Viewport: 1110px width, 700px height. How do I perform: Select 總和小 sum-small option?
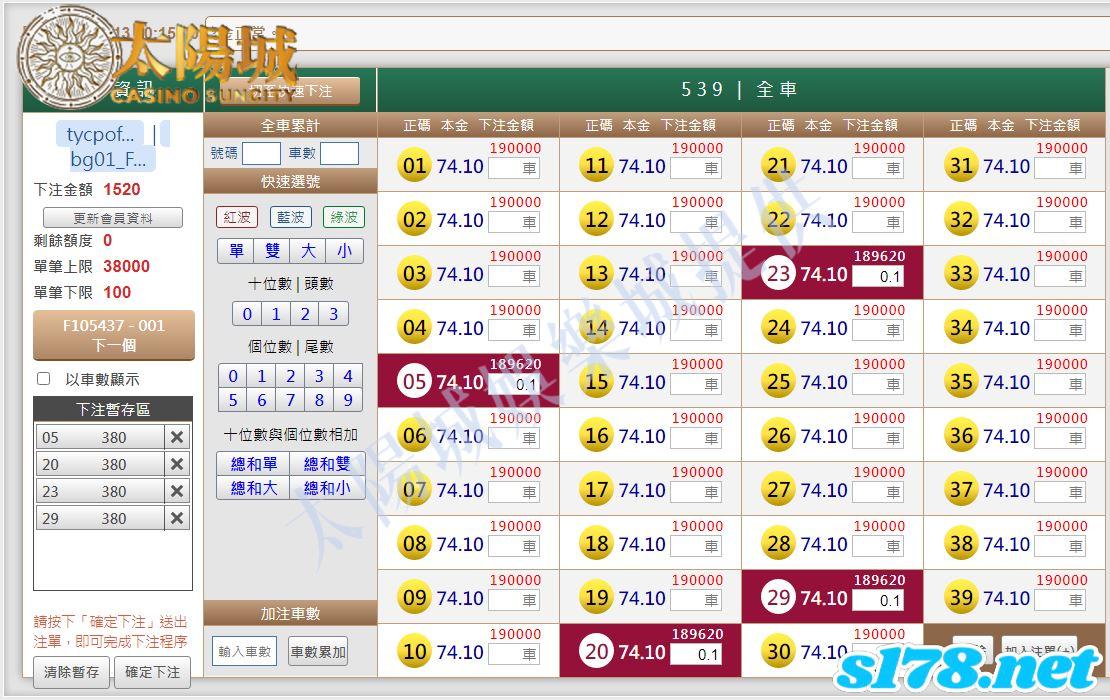[327, 488]
